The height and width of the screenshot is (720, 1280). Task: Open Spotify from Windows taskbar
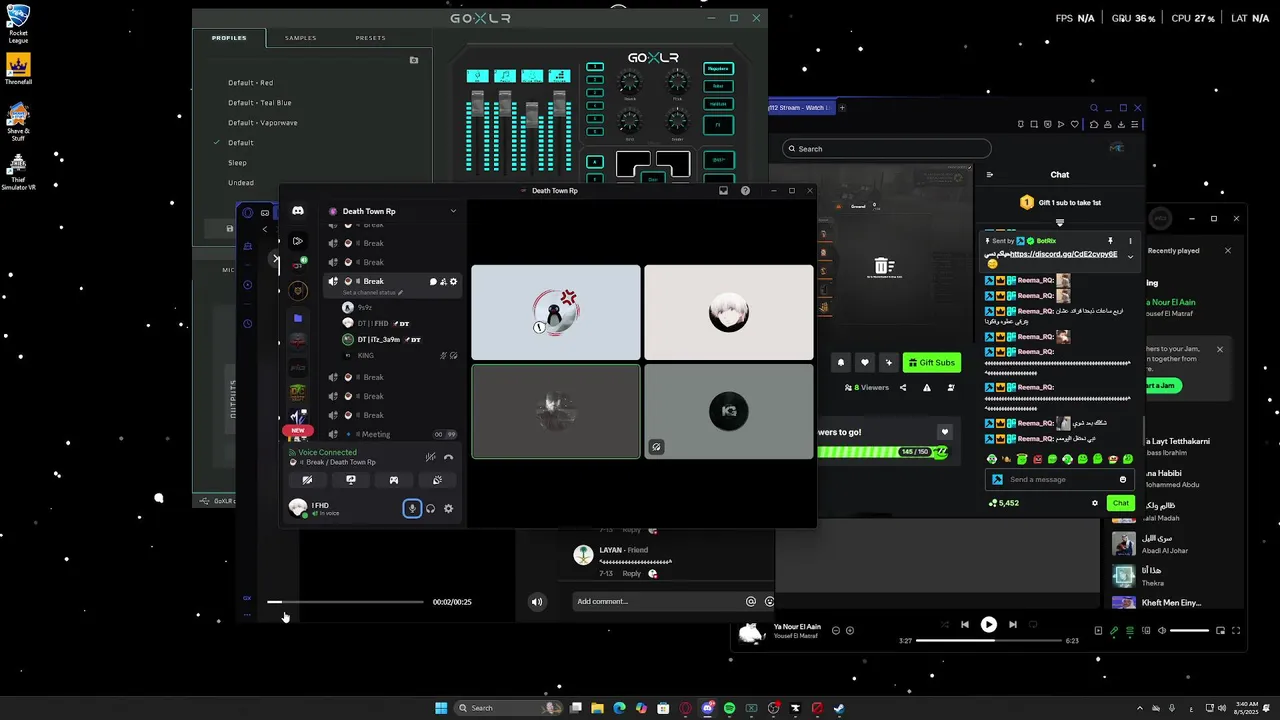click(x=729, y=708)
